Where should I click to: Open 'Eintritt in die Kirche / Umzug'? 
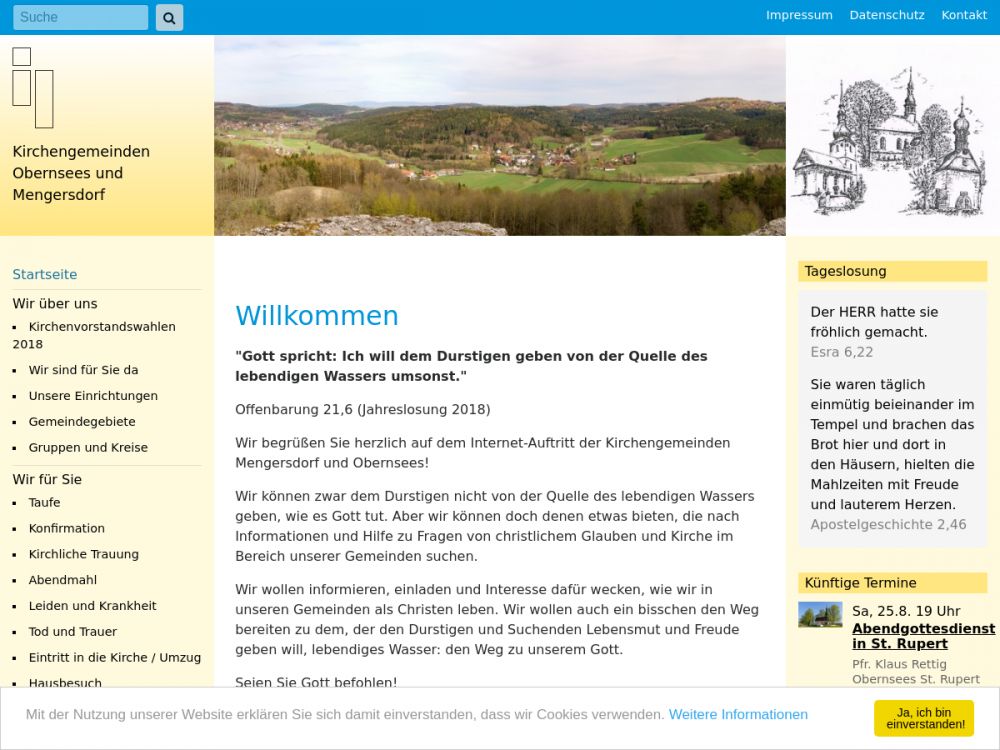pyautogui.click(x=115, y=658)
